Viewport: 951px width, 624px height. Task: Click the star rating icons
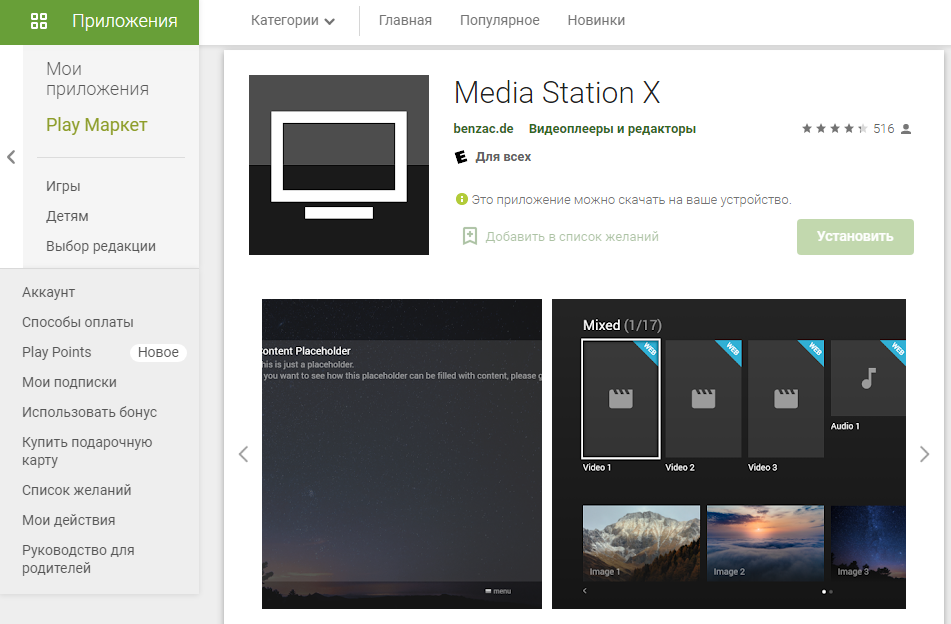click(x=833, y=129)
